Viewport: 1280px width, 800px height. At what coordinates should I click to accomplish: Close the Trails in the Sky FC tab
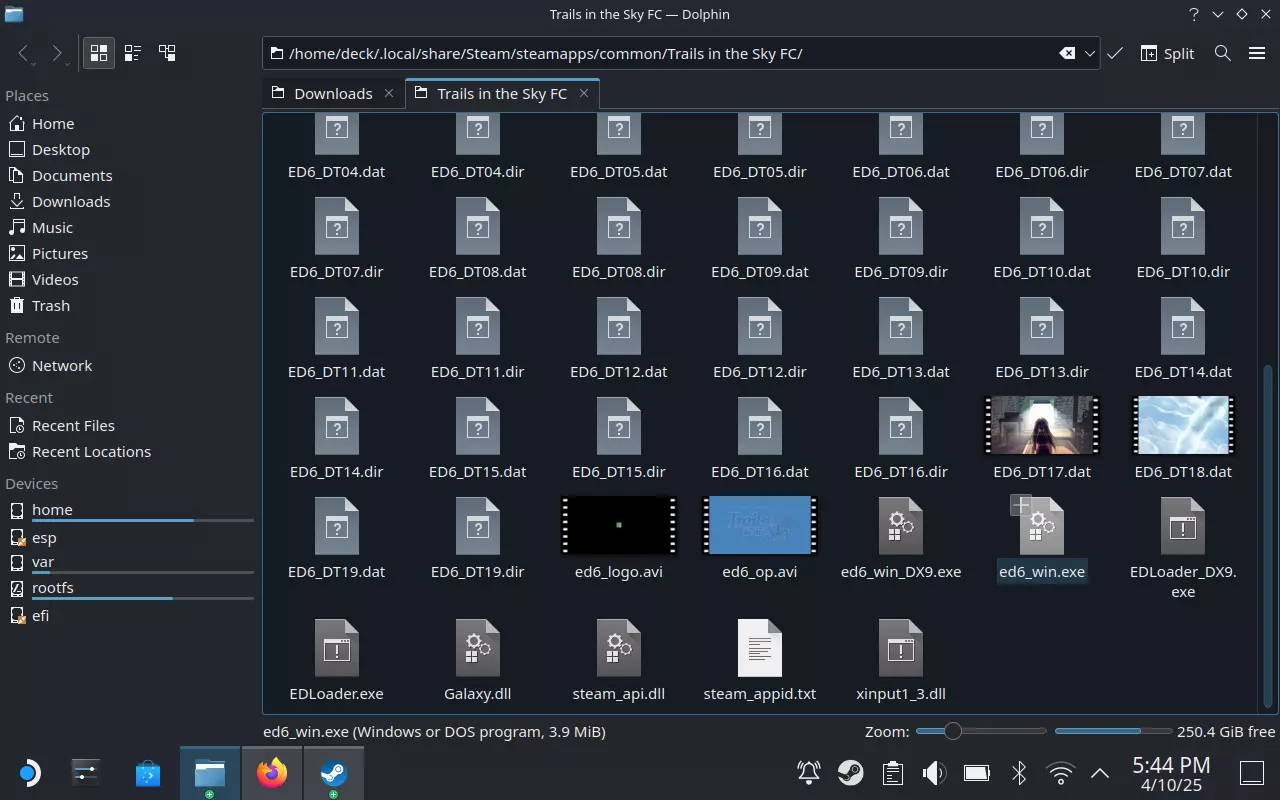(584, 93)
